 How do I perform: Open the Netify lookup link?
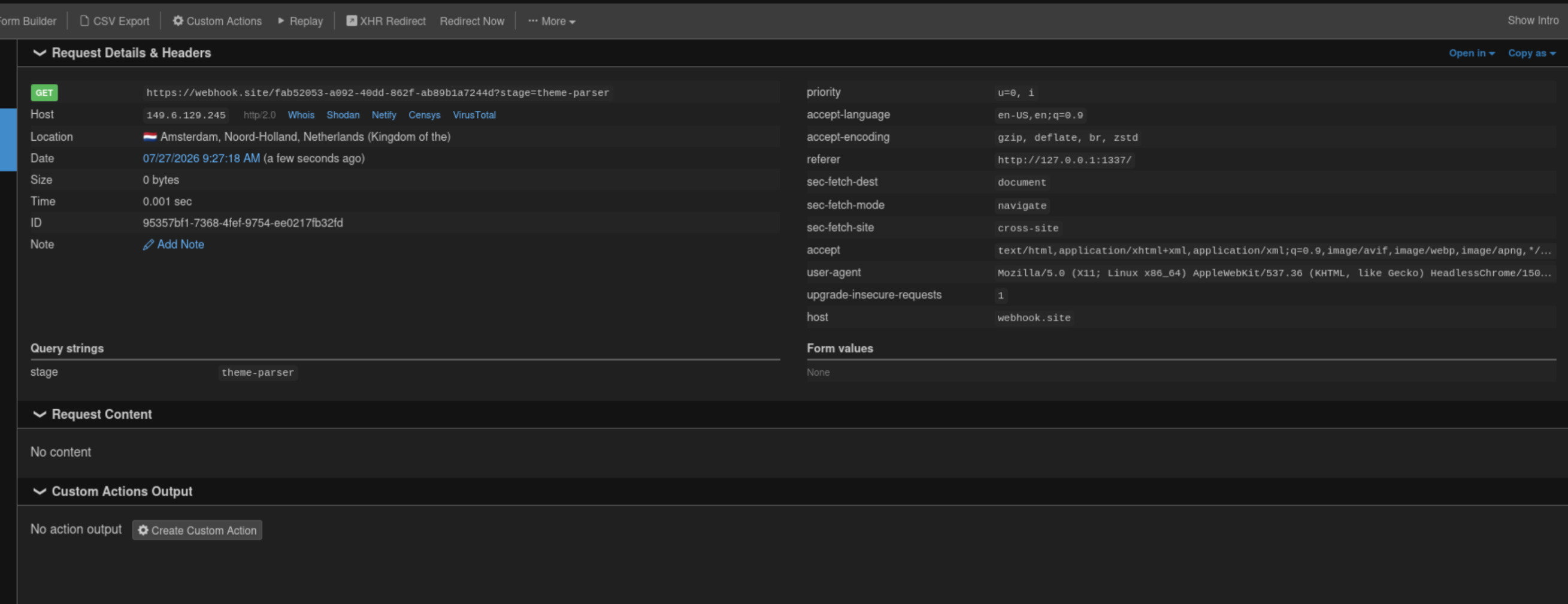click(383, 114)
